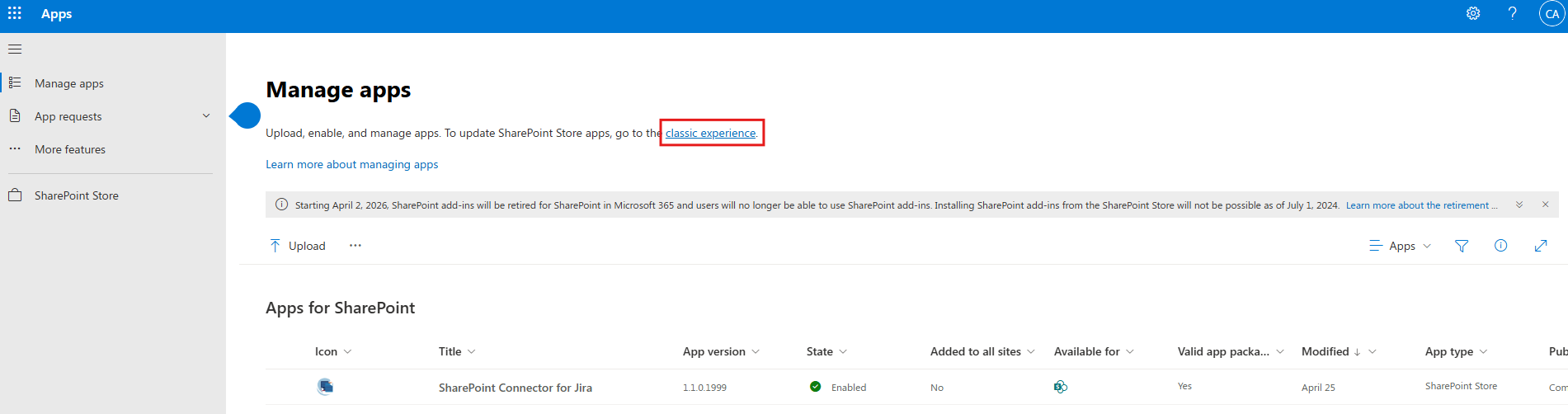
Task: Show the details pane info icon
Action: point(1500,246)
